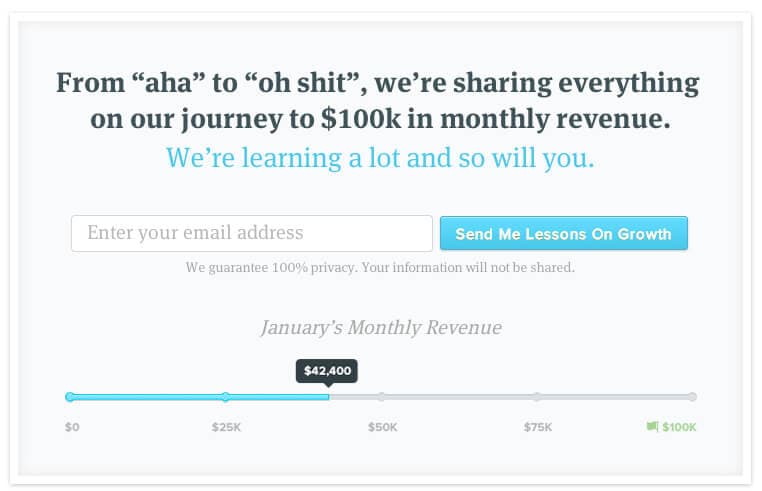Select the $50K marker dot on progress bar
Screen dimensions: 762x491
(x=381, y=397)
